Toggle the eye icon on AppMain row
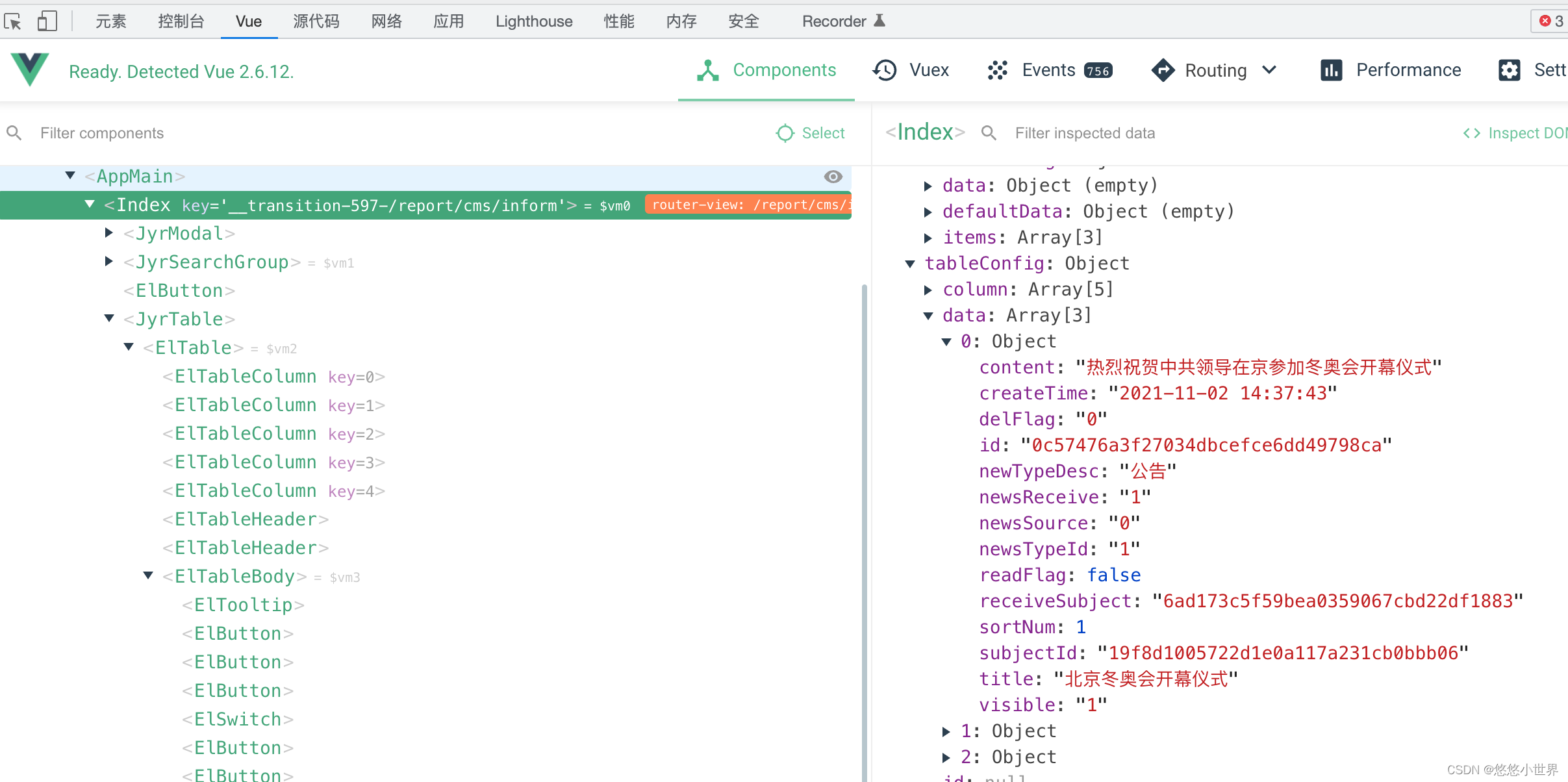1568x782 pixels. [833, 177]
